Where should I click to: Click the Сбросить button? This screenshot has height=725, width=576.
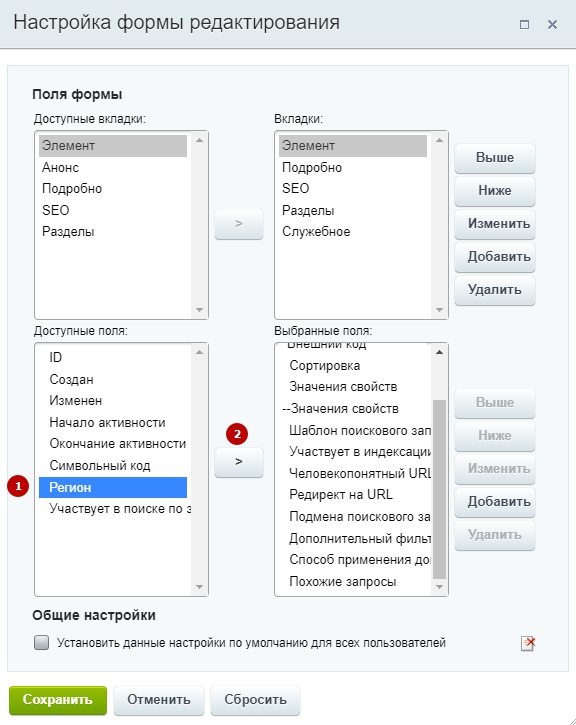[x=255, y=700]
